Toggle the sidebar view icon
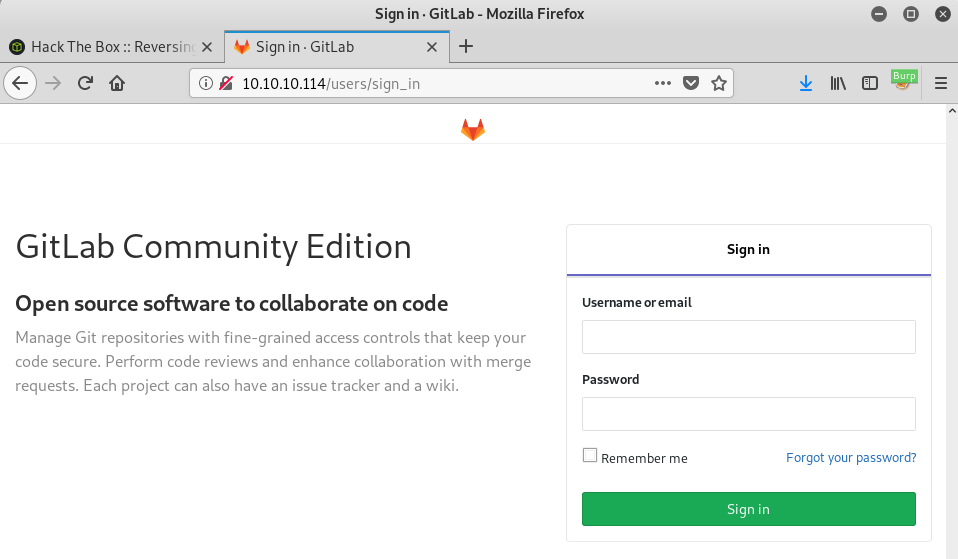Viewport: 958px width, 559px height. coord(870,83)
